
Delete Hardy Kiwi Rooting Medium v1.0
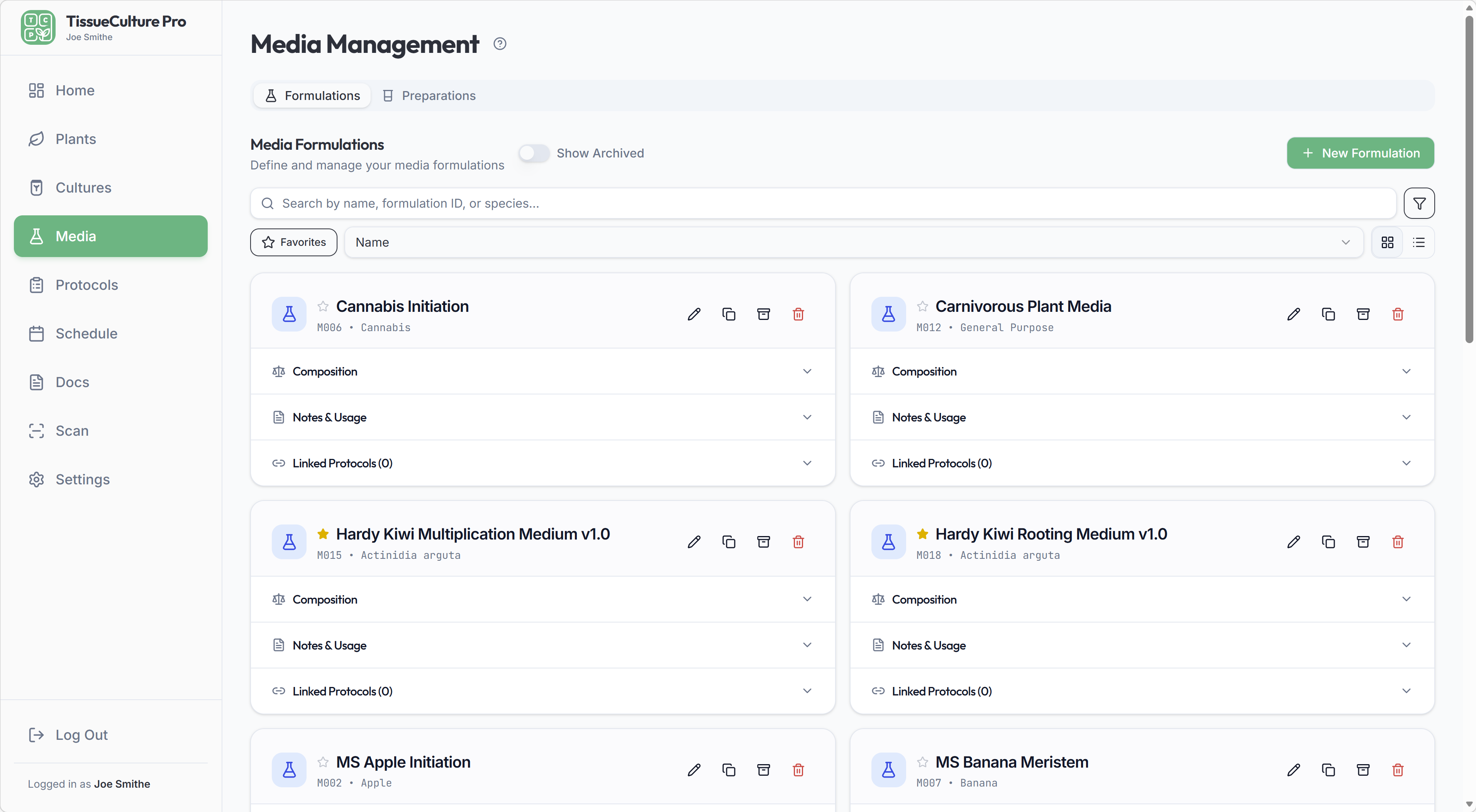tap(1398, 542)
